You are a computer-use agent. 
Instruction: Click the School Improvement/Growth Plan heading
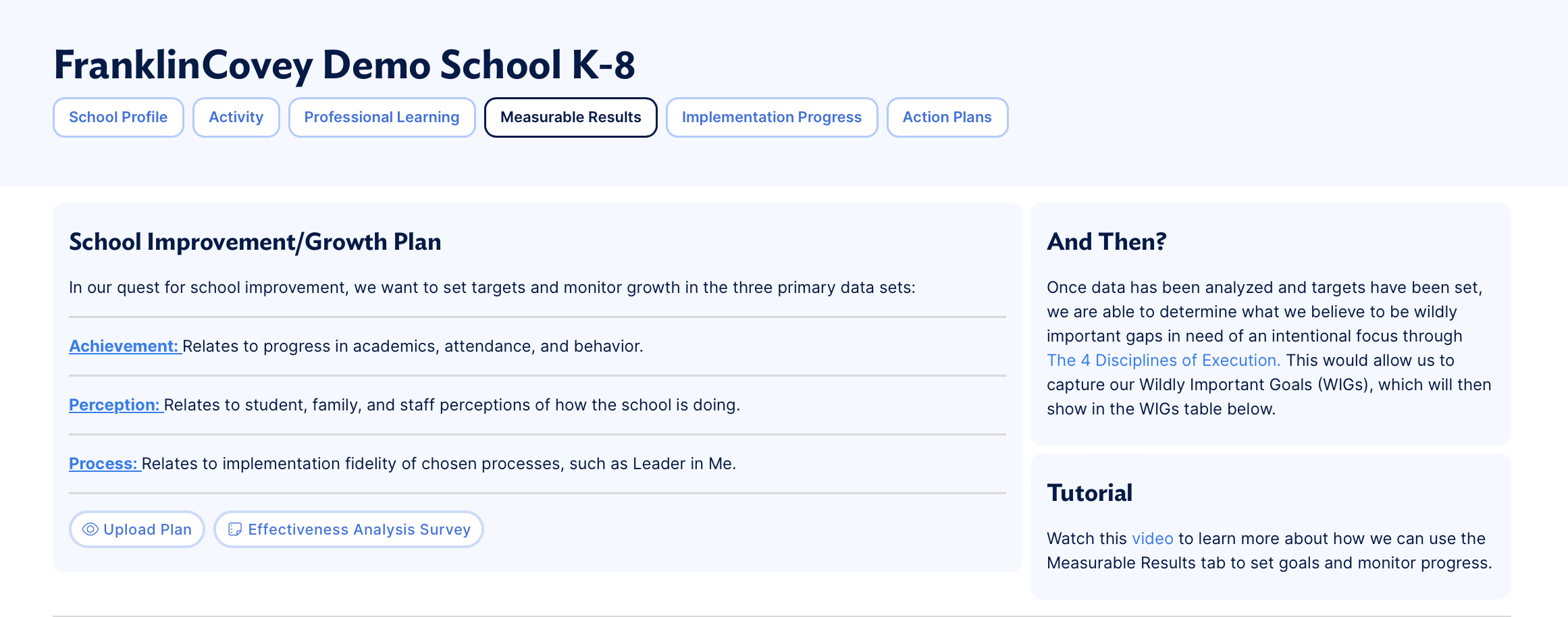(255, 242)
